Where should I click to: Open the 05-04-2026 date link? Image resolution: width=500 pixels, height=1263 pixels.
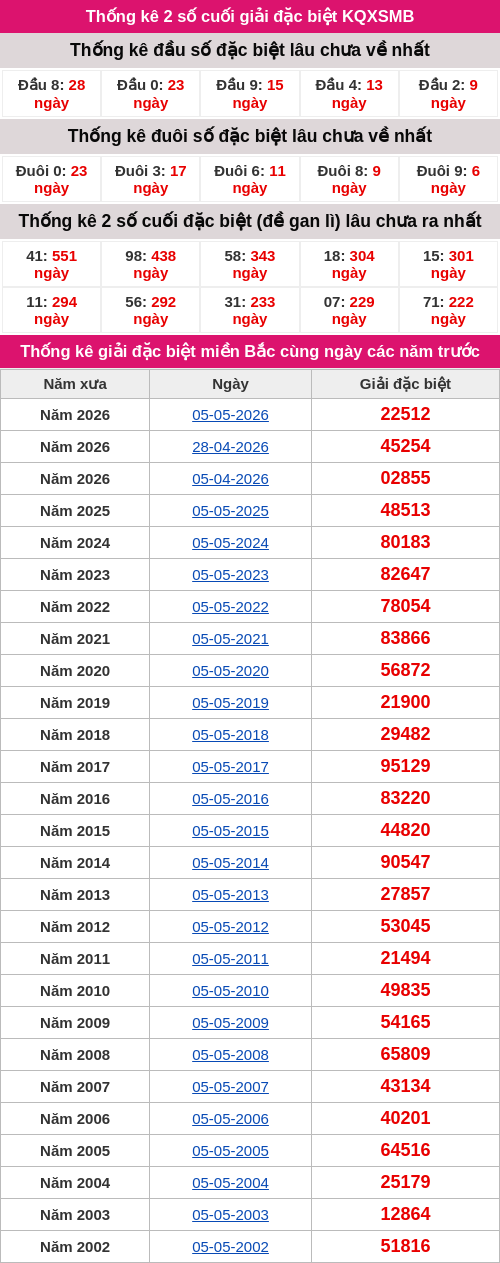click(x=230, y=479)
